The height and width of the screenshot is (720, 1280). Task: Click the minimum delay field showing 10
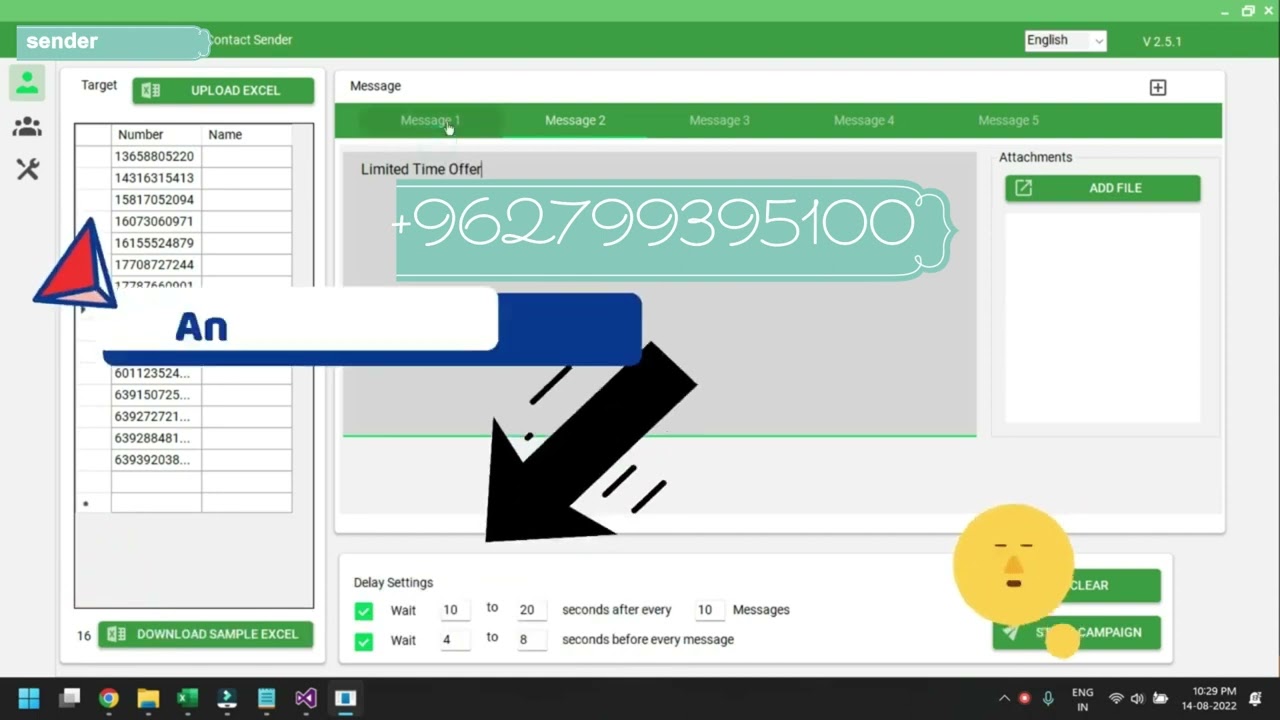tap(455, 610)
